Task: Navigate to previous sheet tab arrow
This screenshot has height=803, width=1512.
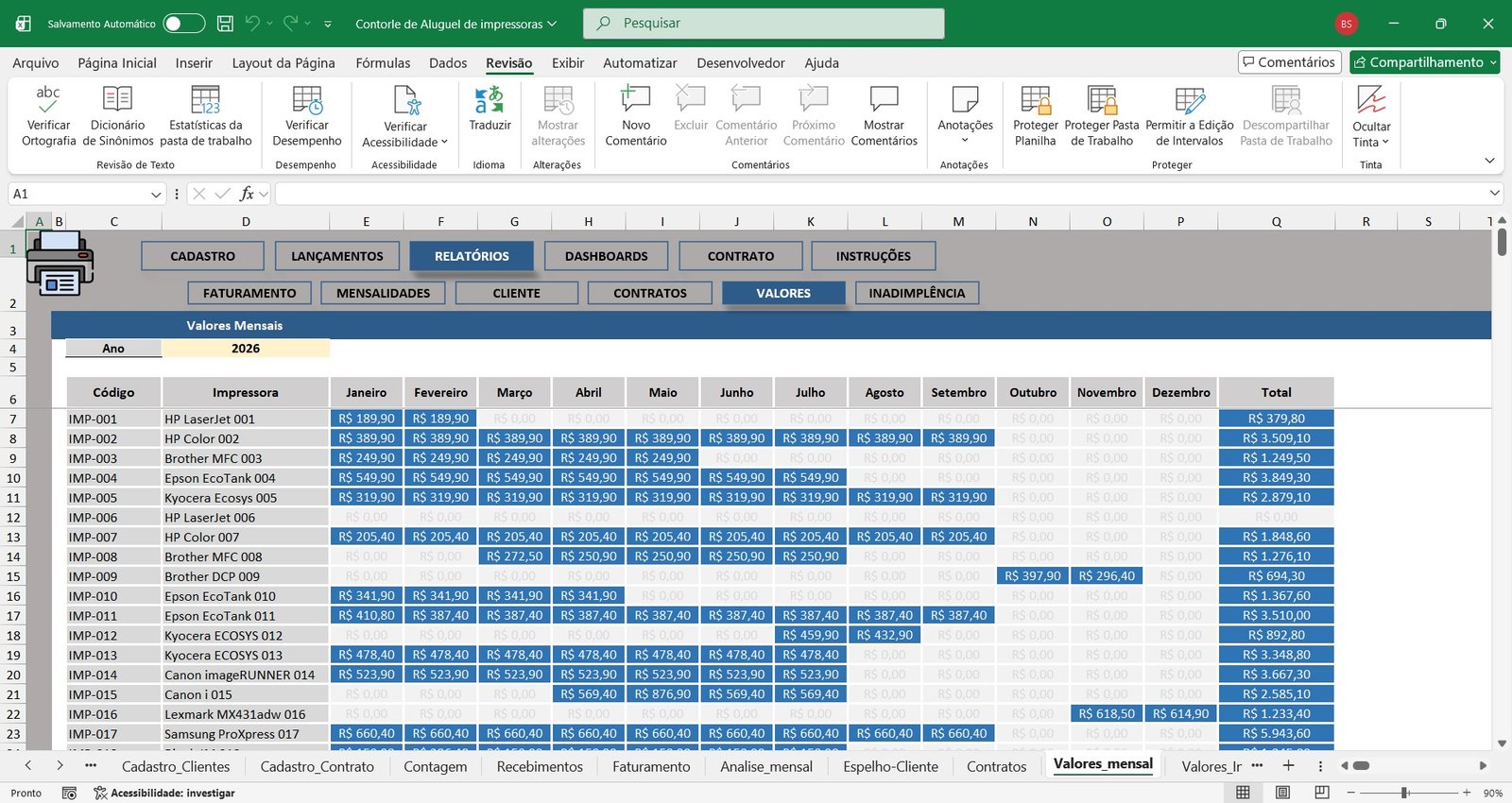Action: (28, 766)
